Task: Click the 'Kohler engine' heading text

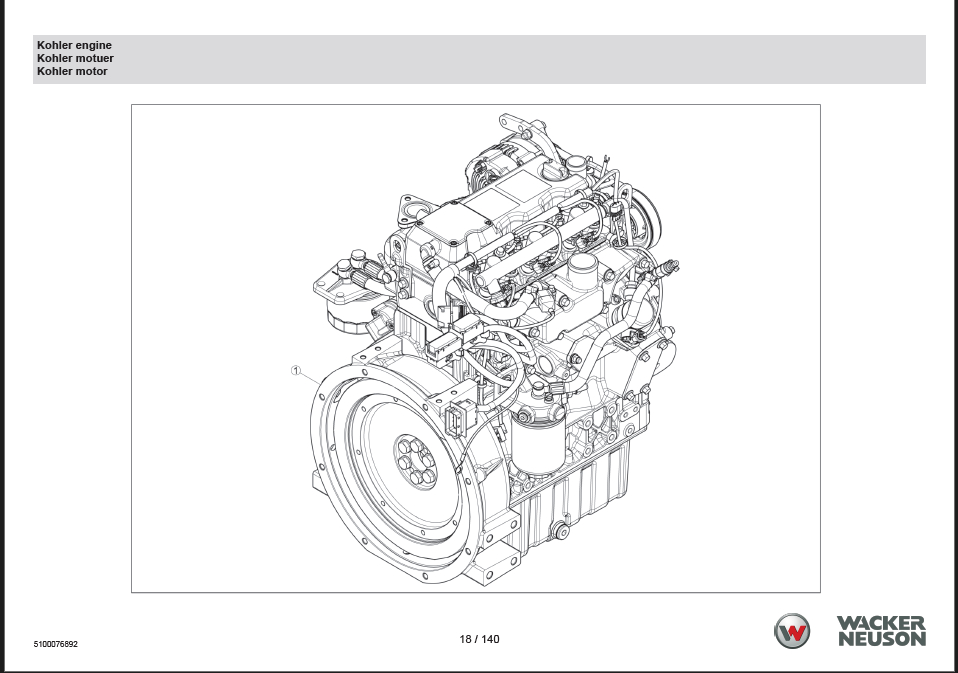Action: (x=74, y=46)
